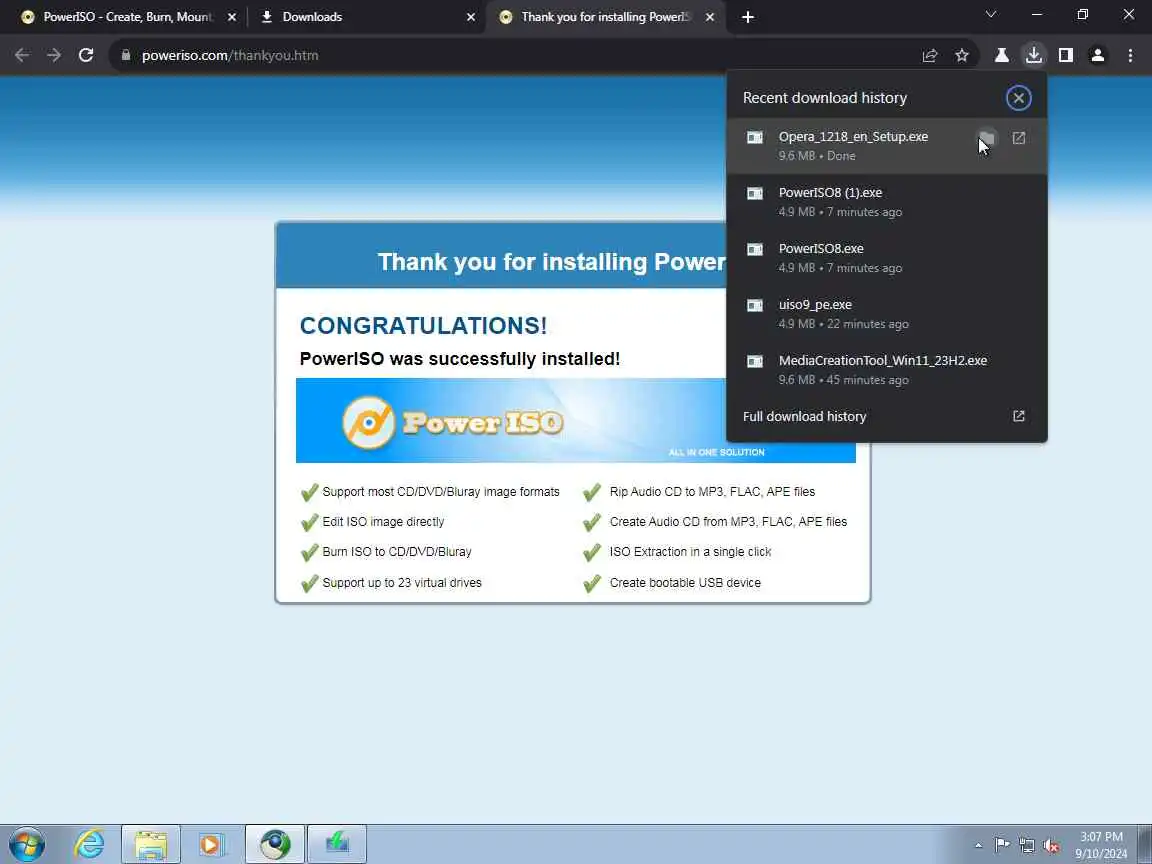Click the Power ISO banner image
Screen dimensions: 1152x864
[575, 420]
